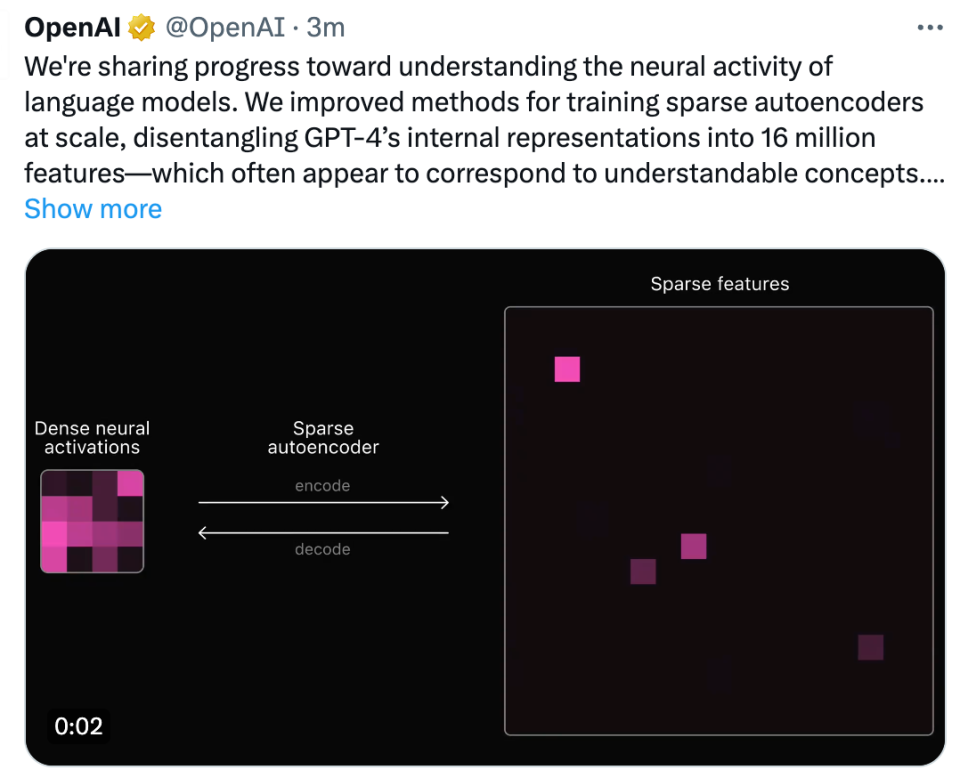Image resolution: width=960 pixels, height=778 pixels.
Task: Click the bright pink square in Sparse features
Action: [x=567, y=370]
